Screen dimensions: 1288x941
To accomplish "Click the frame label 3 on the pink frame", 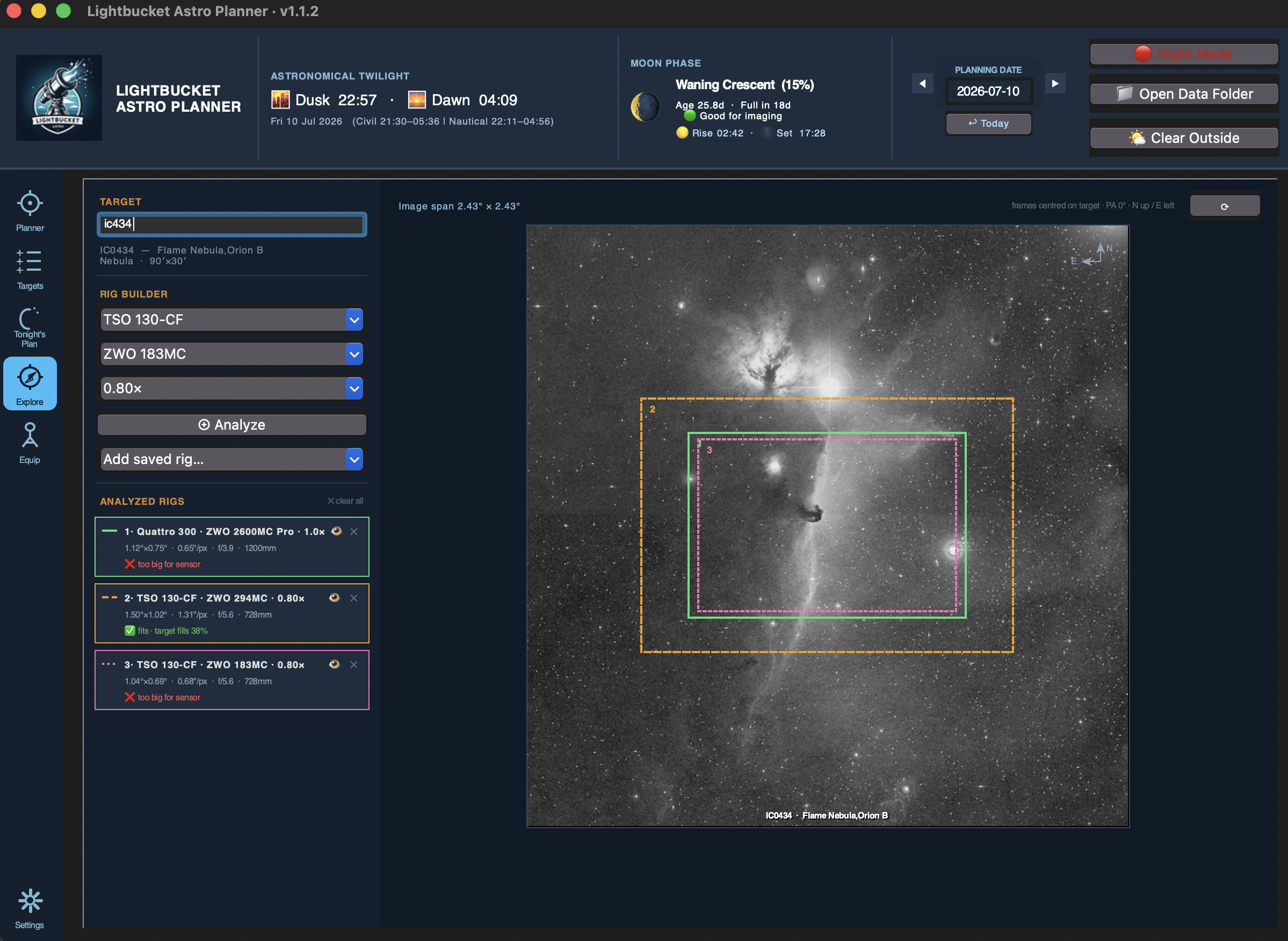I will [x=709, y=450].
